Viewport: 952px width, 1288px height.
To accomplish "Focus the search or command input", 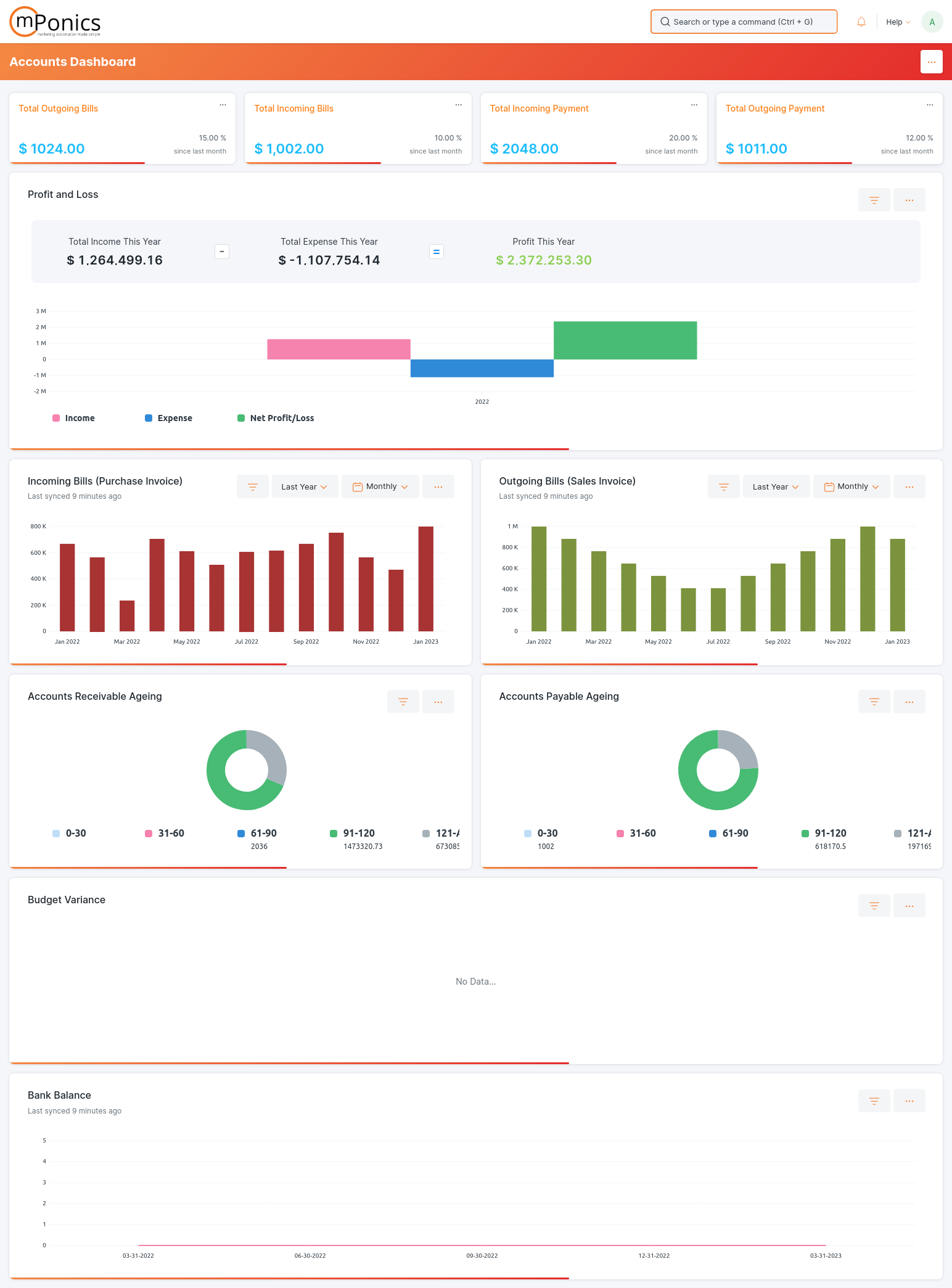I will coord(744,22).
